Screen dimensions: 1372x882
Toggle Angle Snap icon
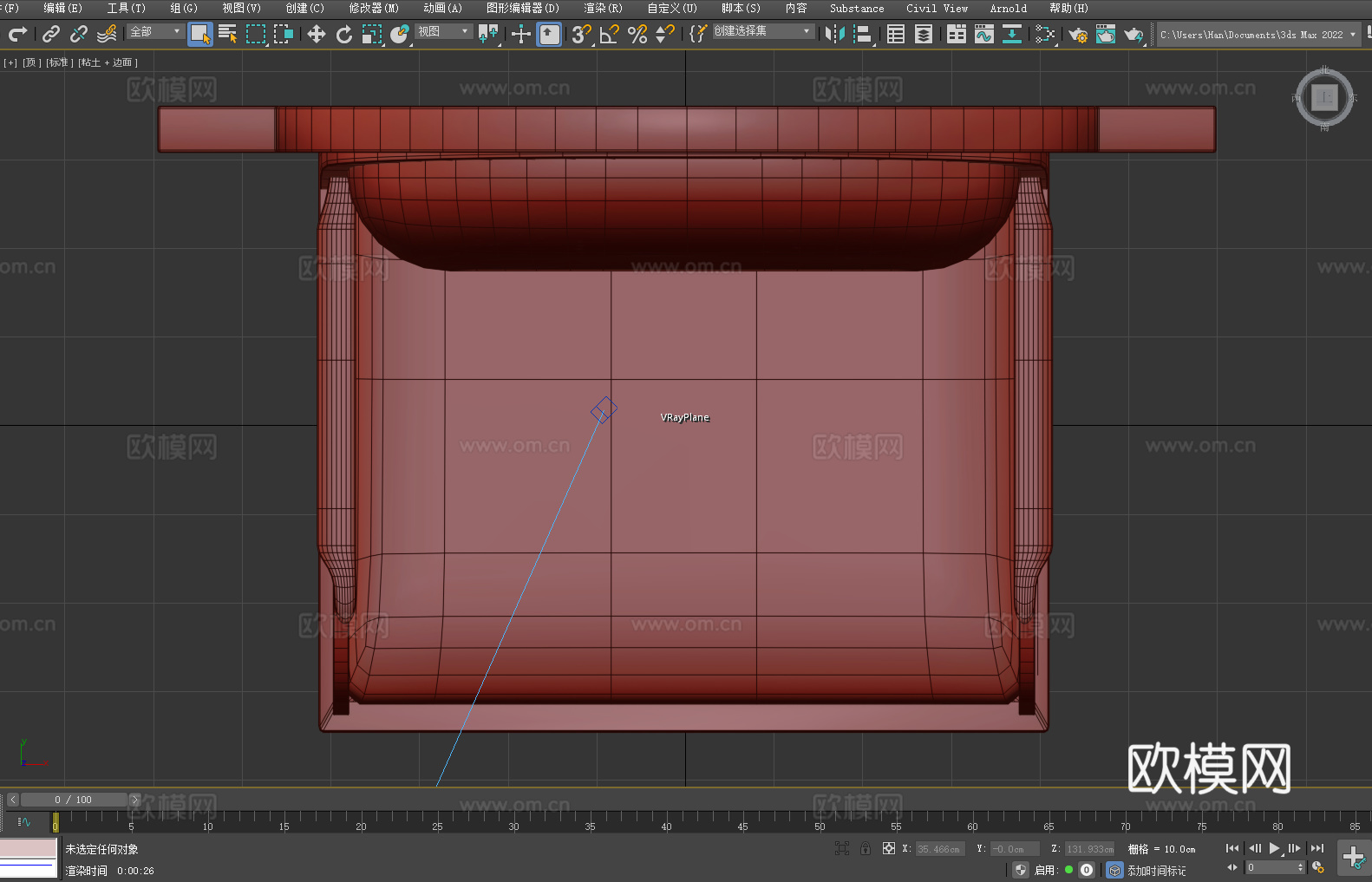610,34
